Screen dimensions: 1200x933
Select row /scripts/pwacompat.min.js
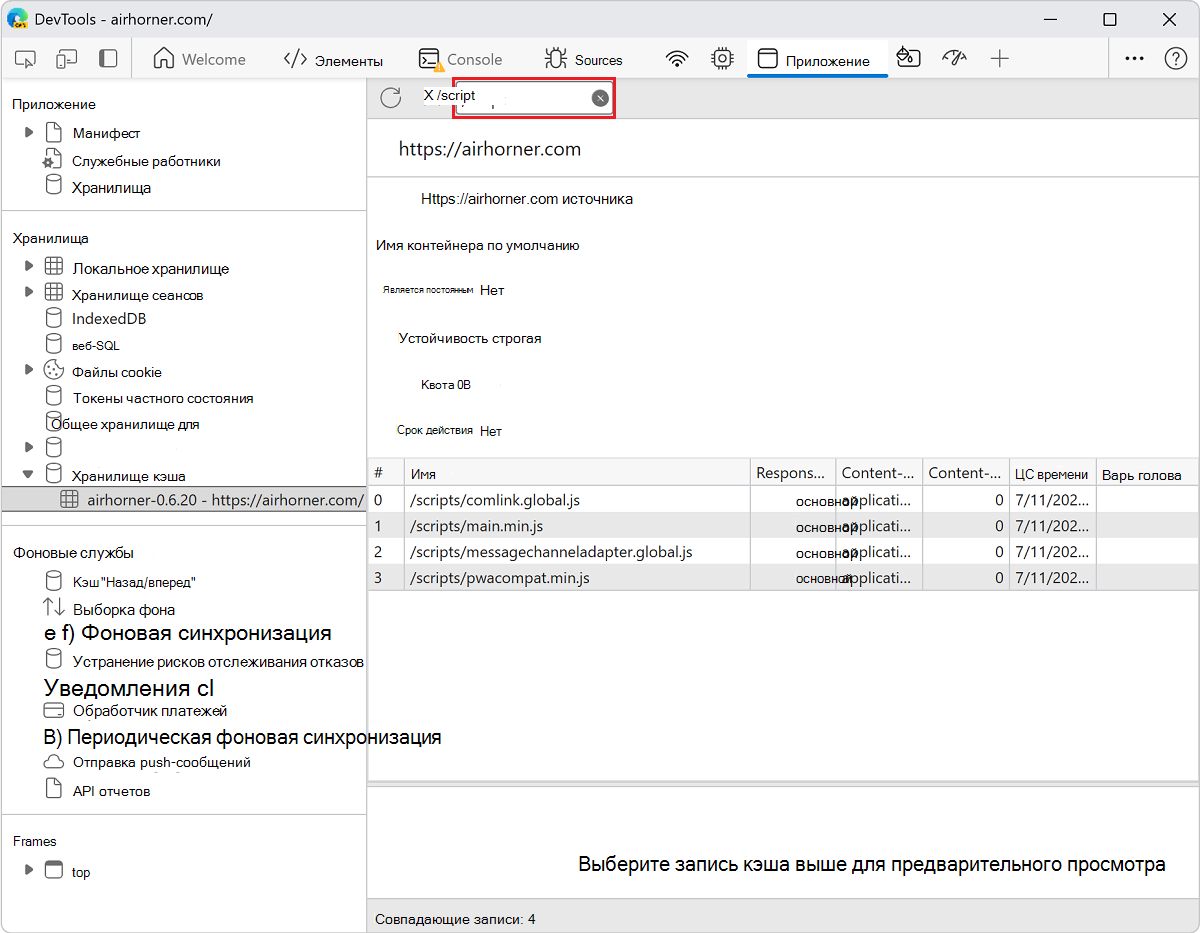783,577
